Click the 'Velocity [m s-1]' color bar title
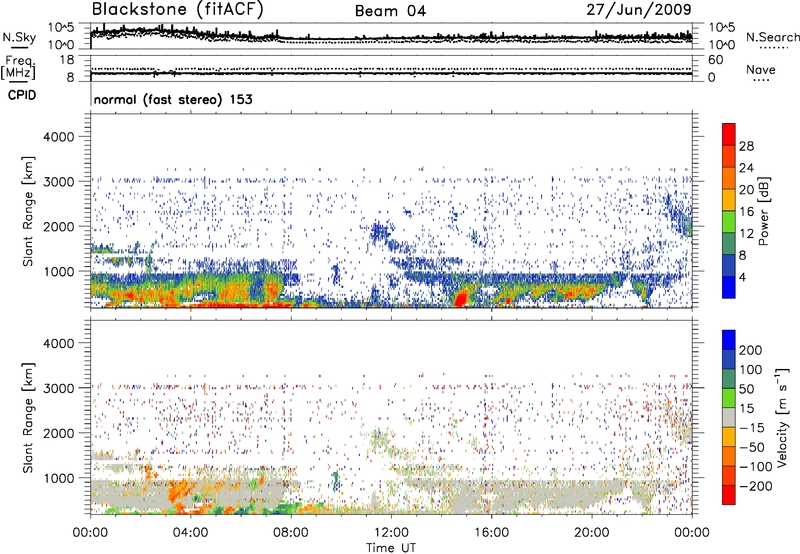Screen dimensions: 800x554 [782, 417]
